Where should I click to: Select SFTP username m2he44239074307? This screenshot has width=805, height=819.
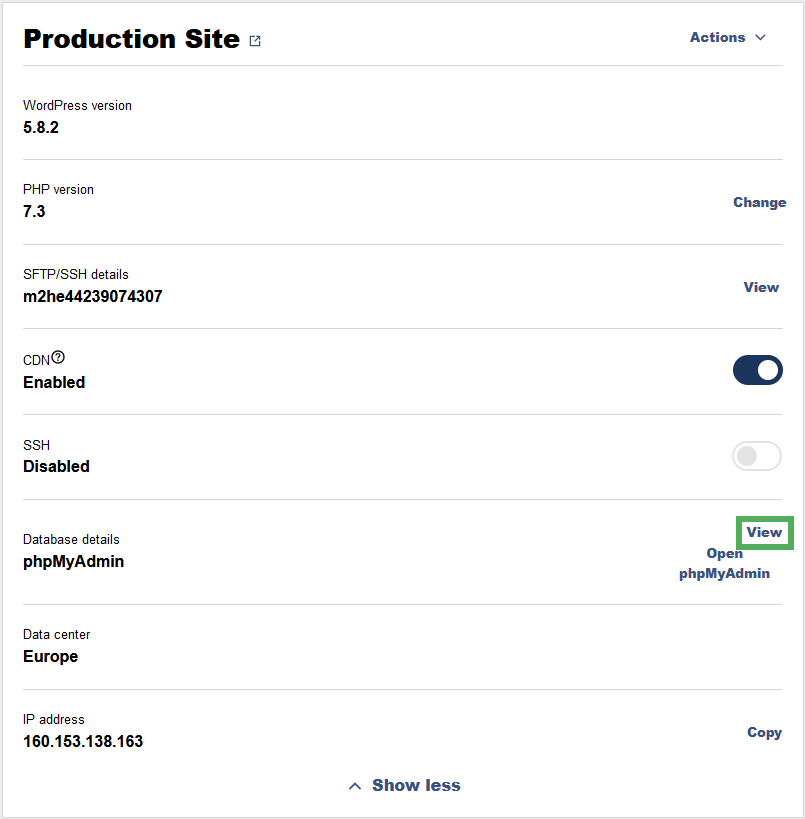coord(92,296)
